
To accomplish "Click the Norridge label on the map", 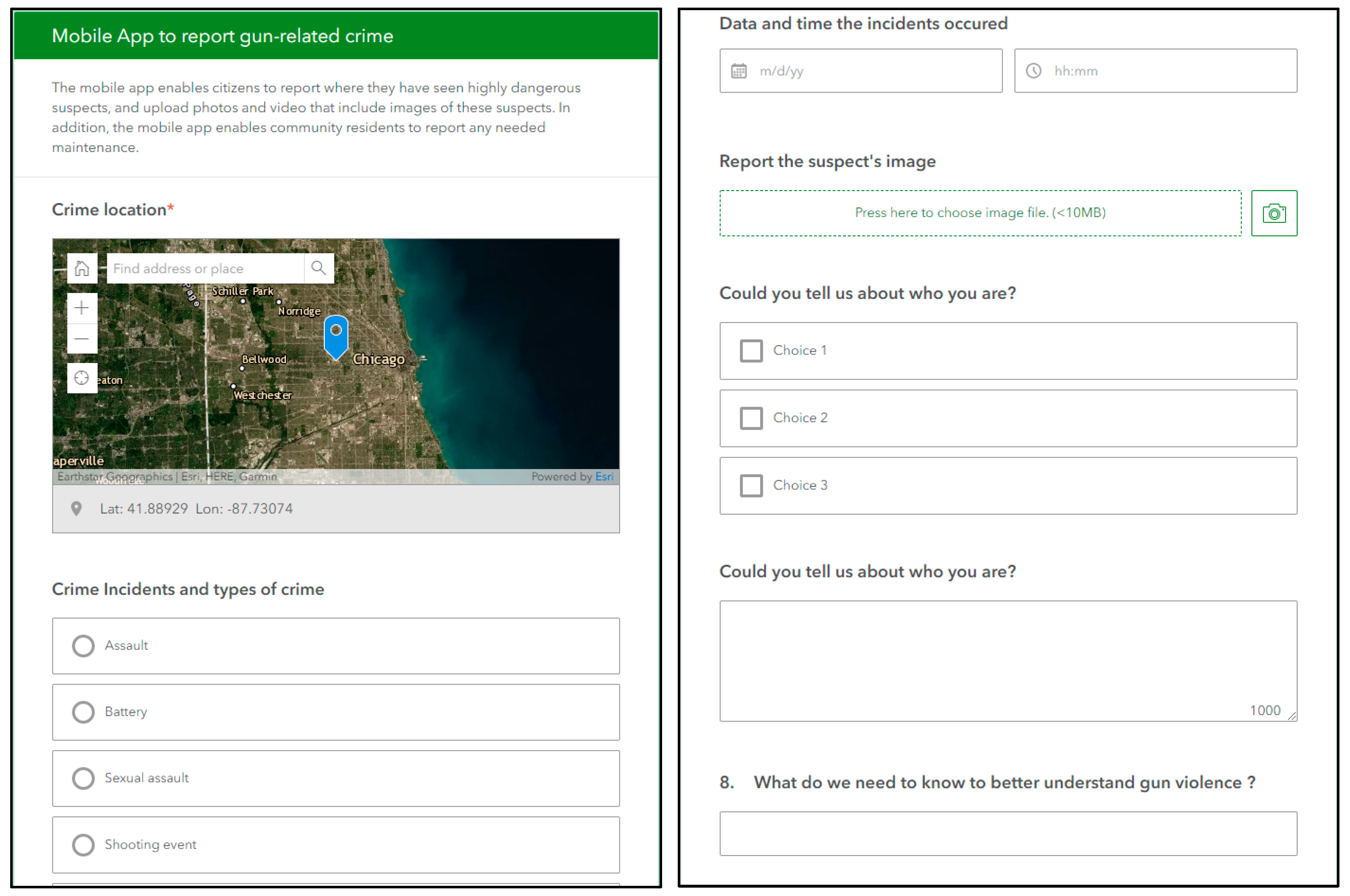I will click(x=299, y=311).
